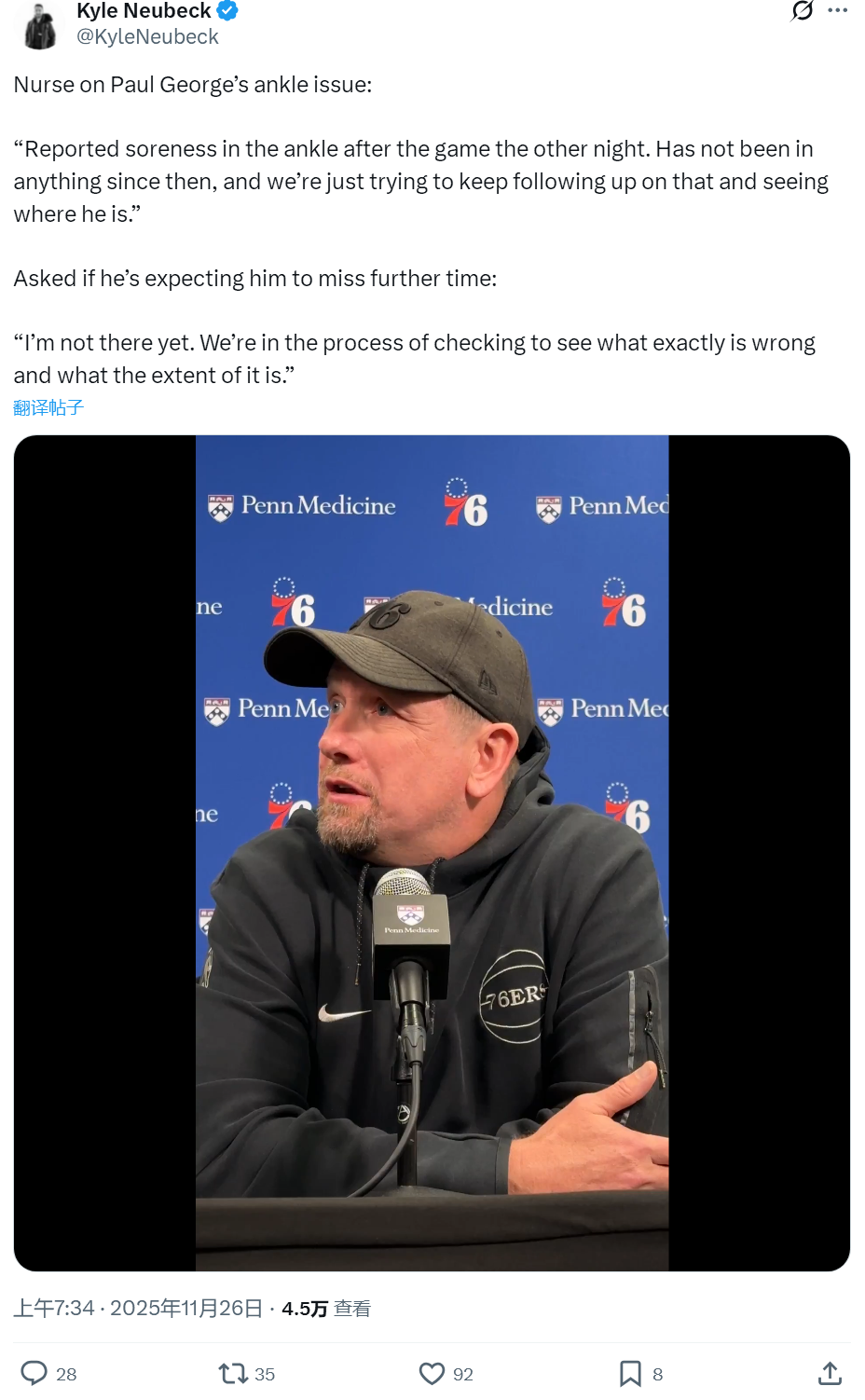Click the tweet text about Paul George's ankle
Viewport: 865px width, 1400px height.
pyautogui.click(x=419, y=181)
